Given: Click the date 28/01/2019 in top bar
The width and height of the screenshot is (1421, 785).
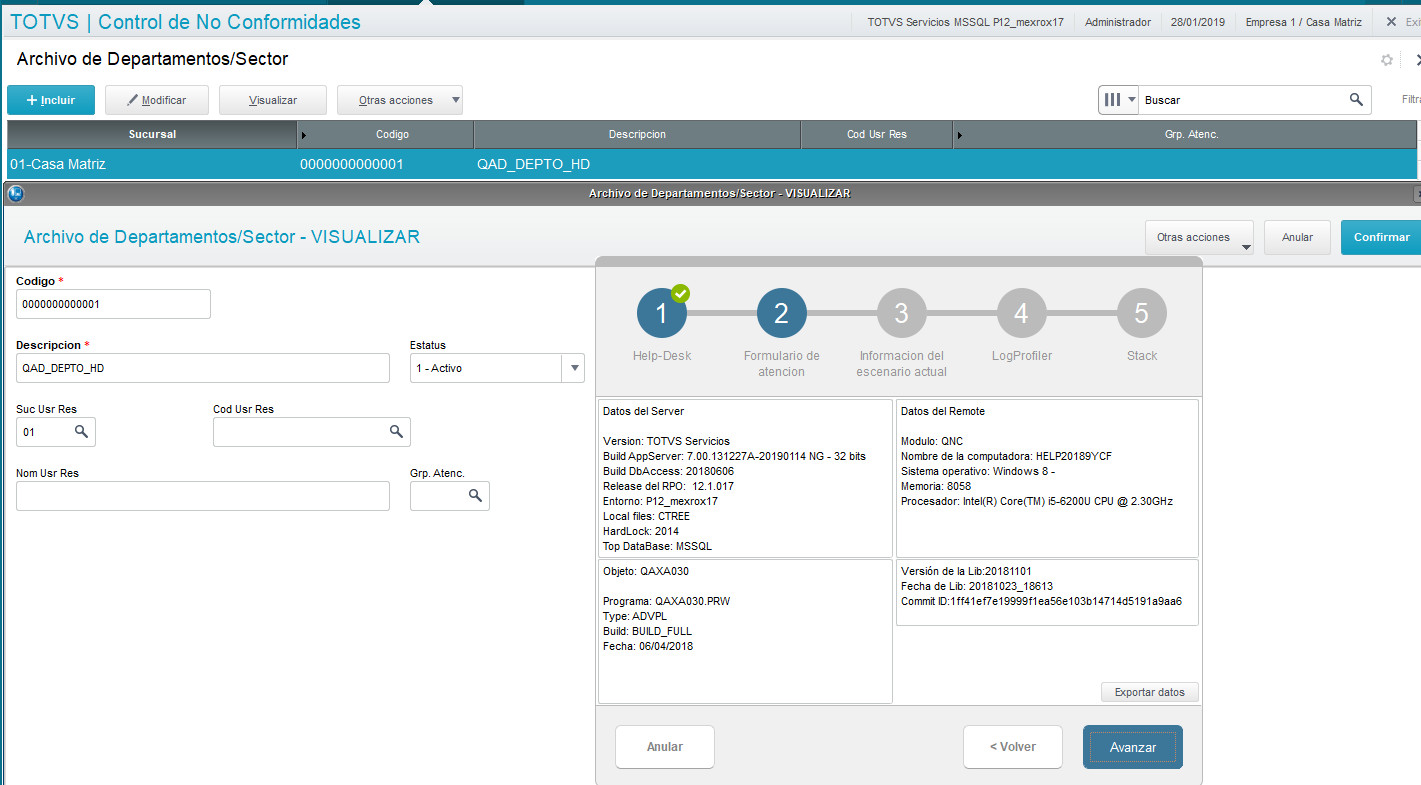Looking at the screenshot, I should click(1197, 22).
